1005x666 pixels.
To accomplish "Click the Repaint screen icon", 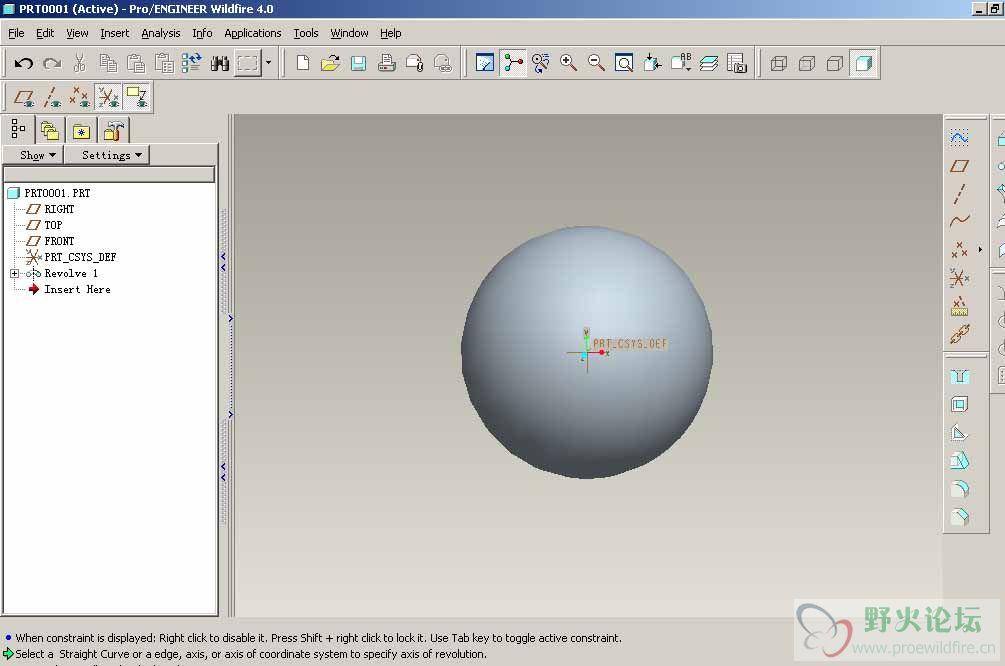I will pos(485,63).
